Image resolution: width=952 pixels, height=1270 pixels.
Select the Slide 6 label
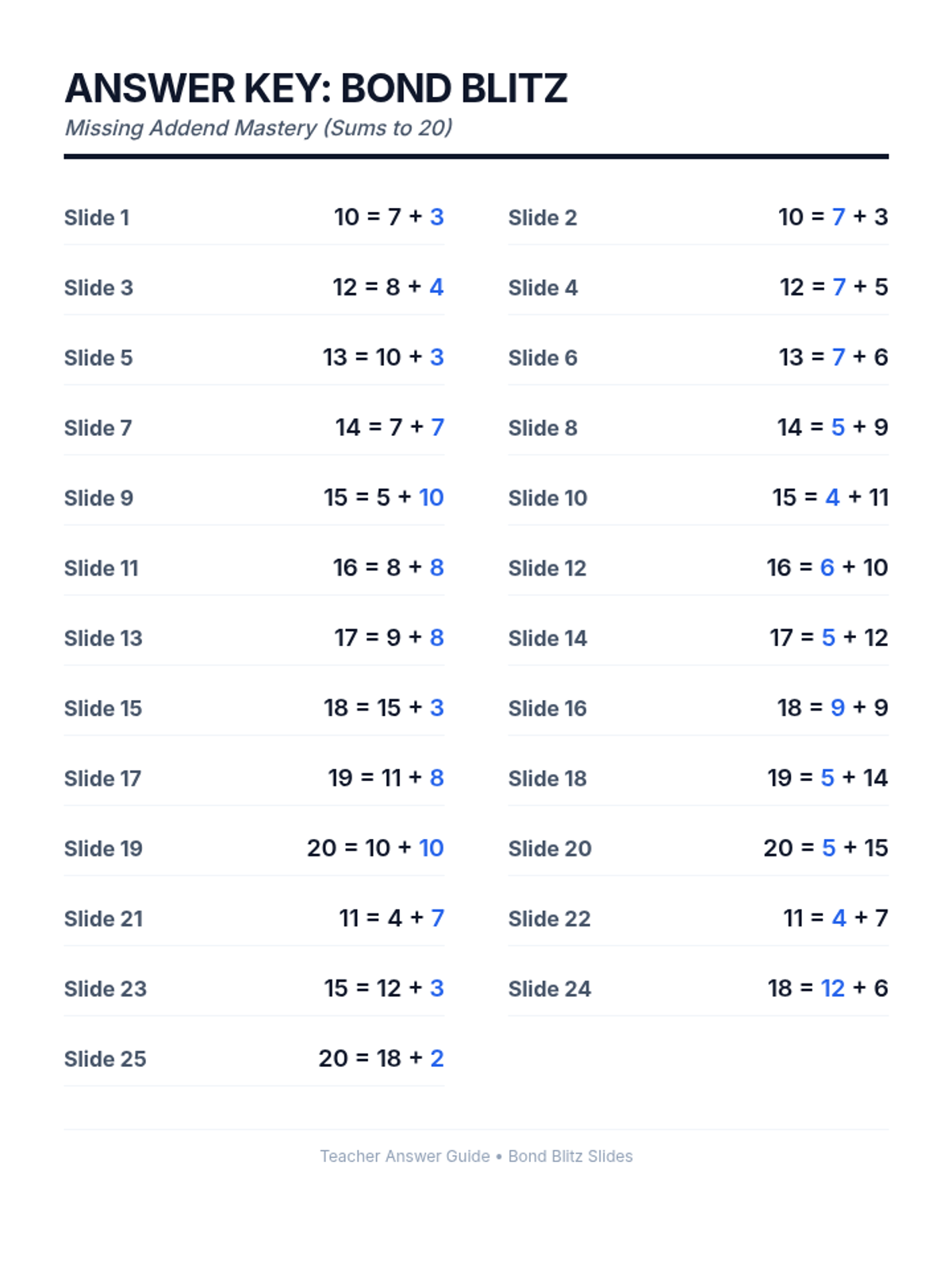click(542, 358)
